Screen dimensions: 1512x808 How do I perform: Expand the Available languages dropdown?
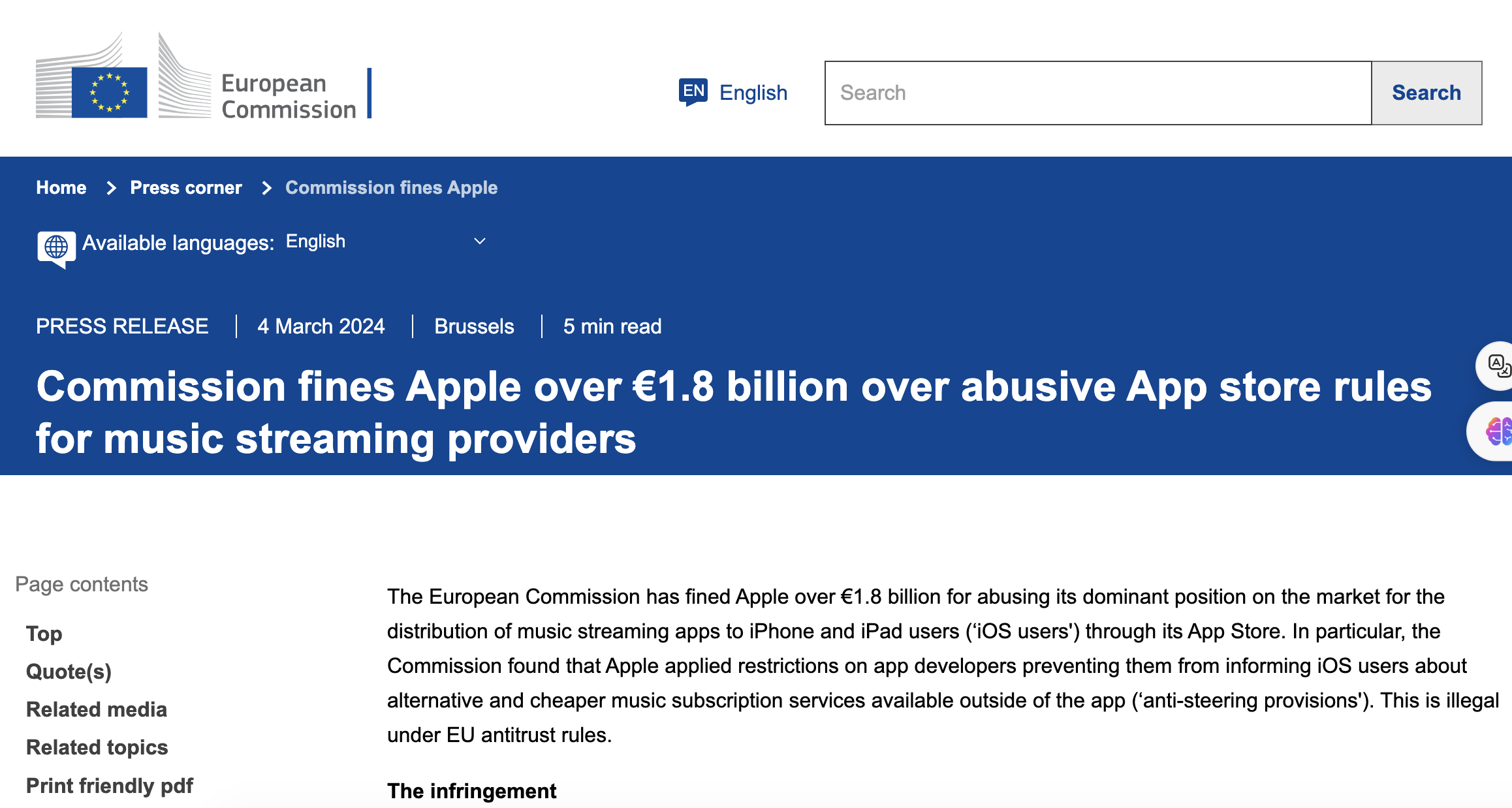tap(385, 242)
